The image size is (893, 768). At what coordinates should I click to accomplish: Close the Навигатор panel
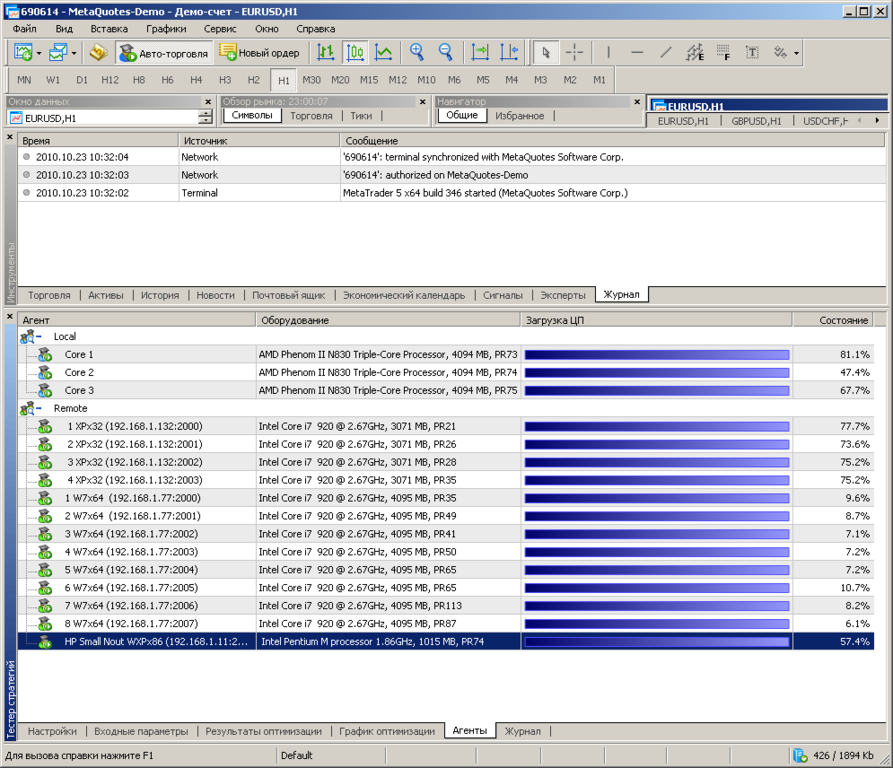point(637,102)
